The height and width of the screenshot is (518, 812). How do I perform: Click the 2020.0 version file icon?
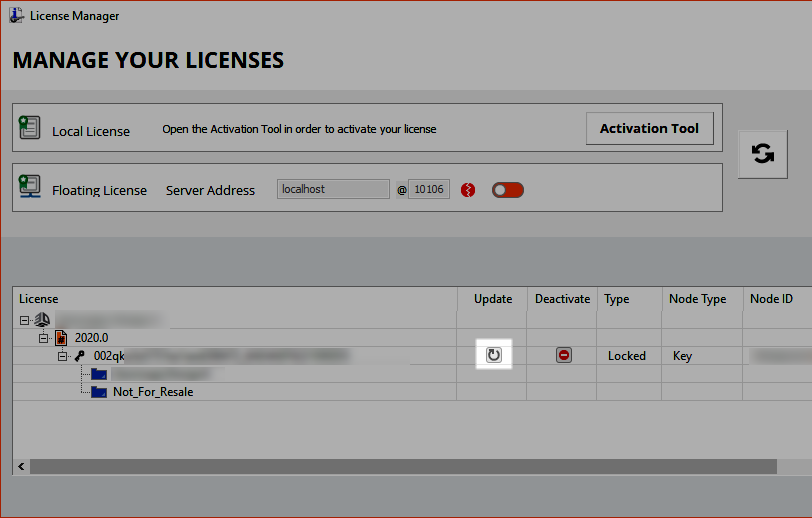(60, 338)
